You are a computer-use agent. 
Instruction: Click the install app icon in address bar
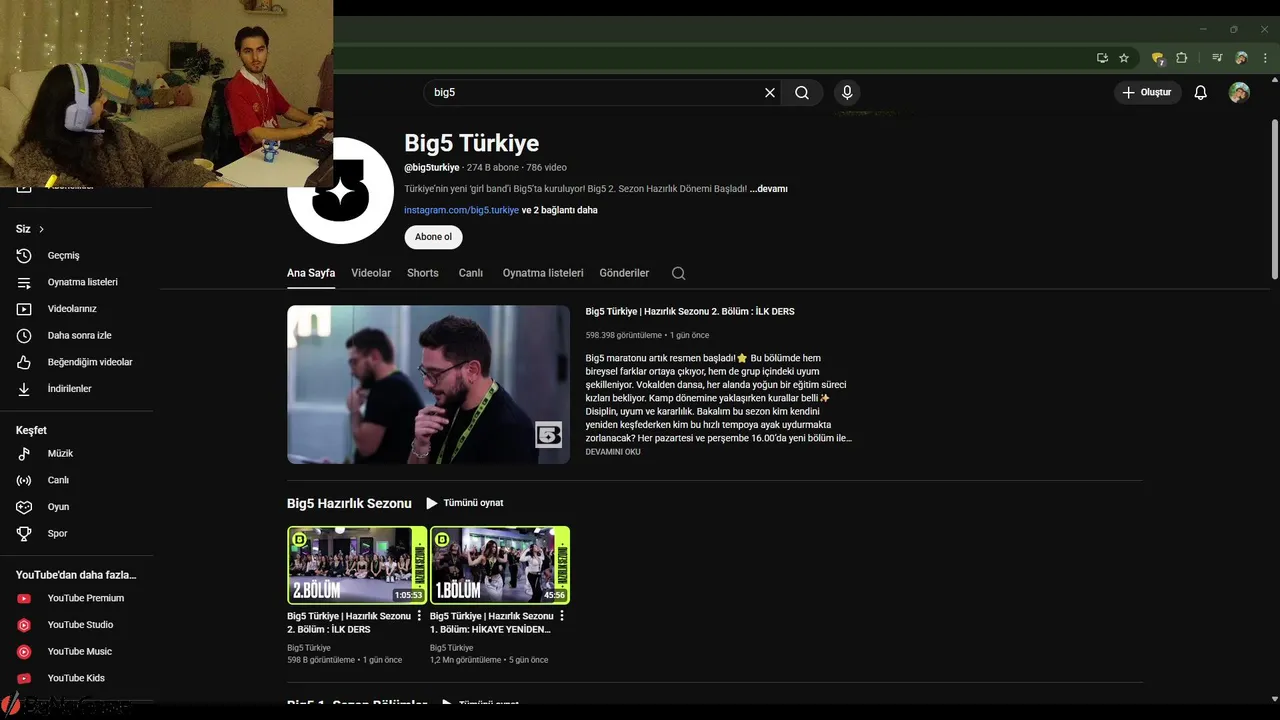point(1102,58)
